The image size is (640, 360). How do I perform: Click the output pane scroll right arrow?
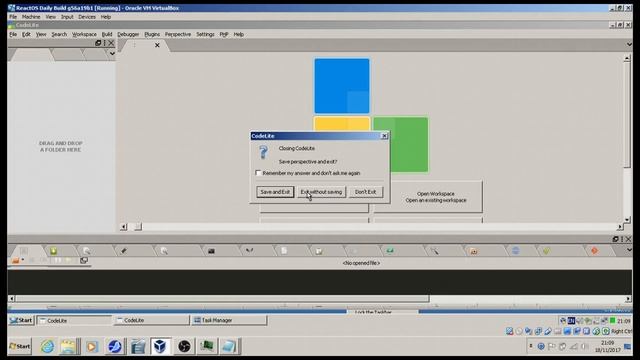[x=628, y=299]
